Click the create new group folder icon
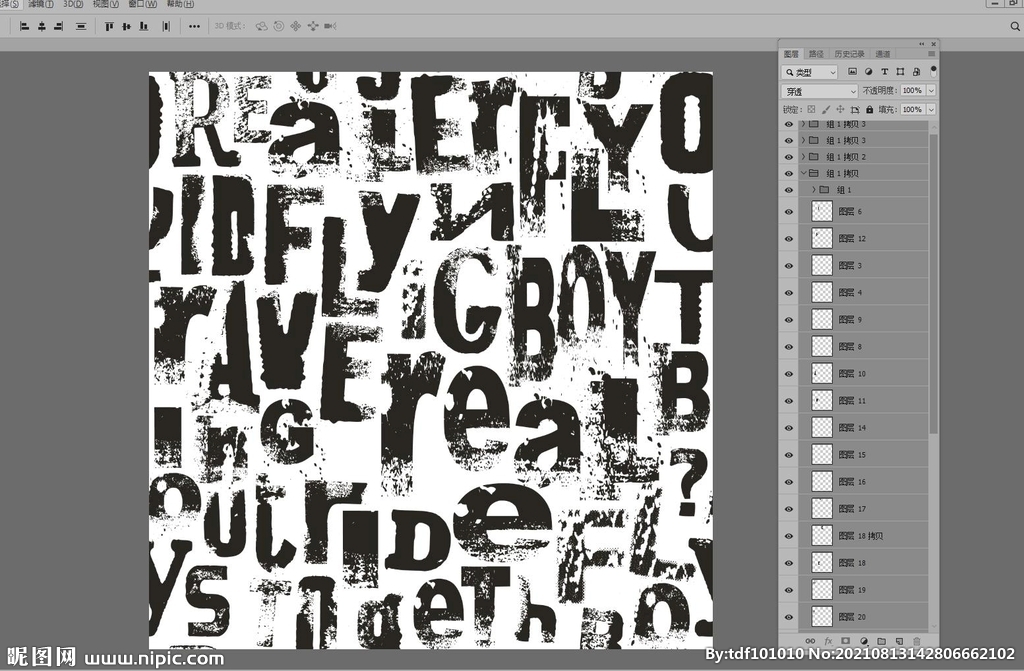 pos(882,642)
